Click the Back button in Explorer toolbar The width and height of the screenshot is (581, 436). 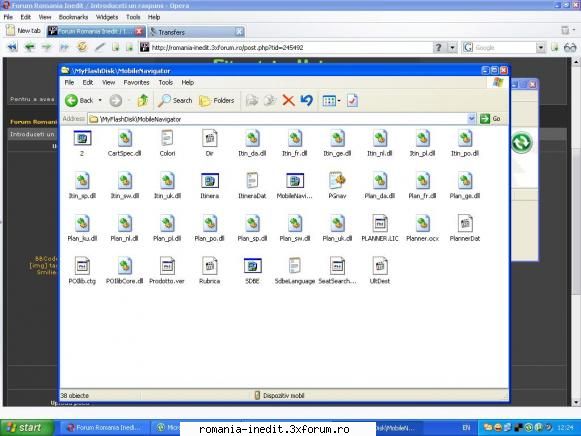79,100
